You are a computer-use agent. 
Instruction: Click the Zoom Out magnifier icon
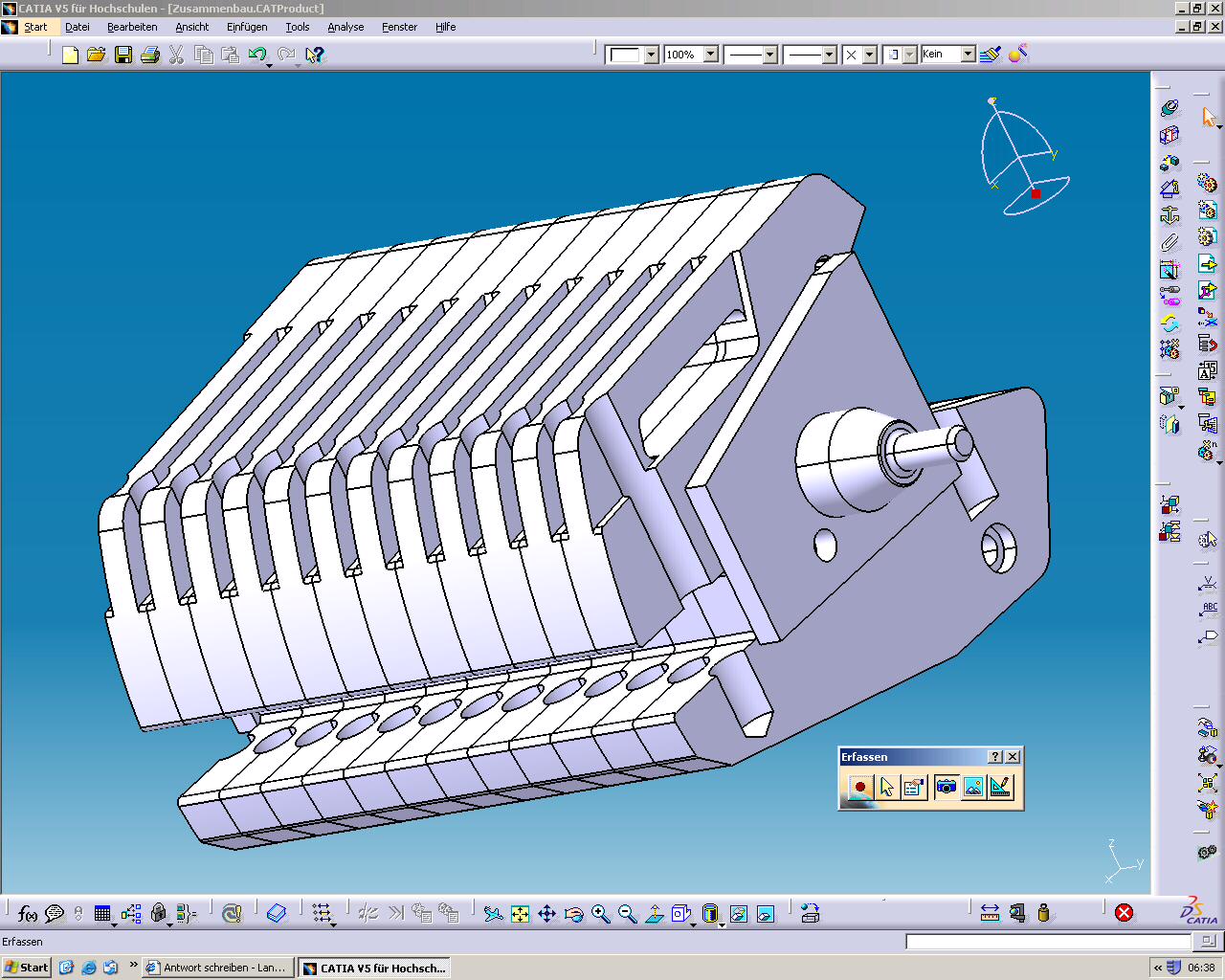[x=627, y=914]
